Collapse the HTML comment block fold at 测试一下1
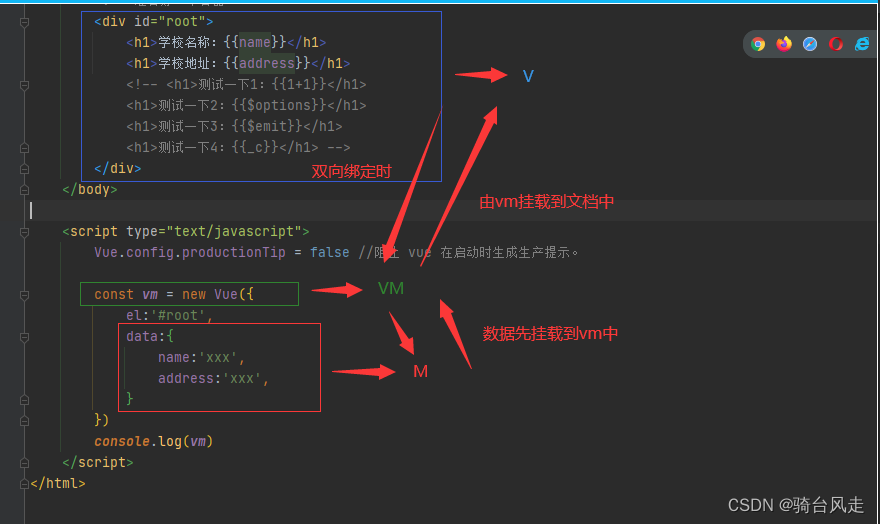The width and height of the screenshot is (880, 524). coord(24,85)
